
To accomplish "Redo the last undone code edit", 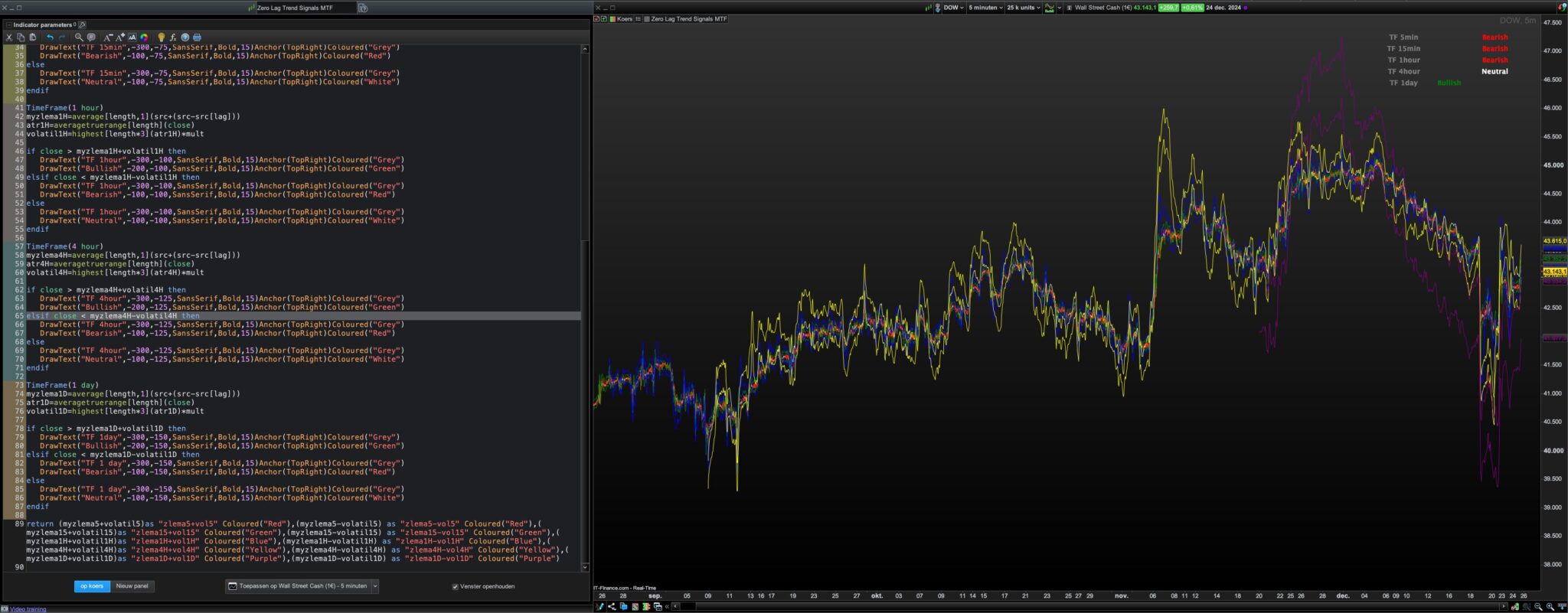I will [62, 37].
